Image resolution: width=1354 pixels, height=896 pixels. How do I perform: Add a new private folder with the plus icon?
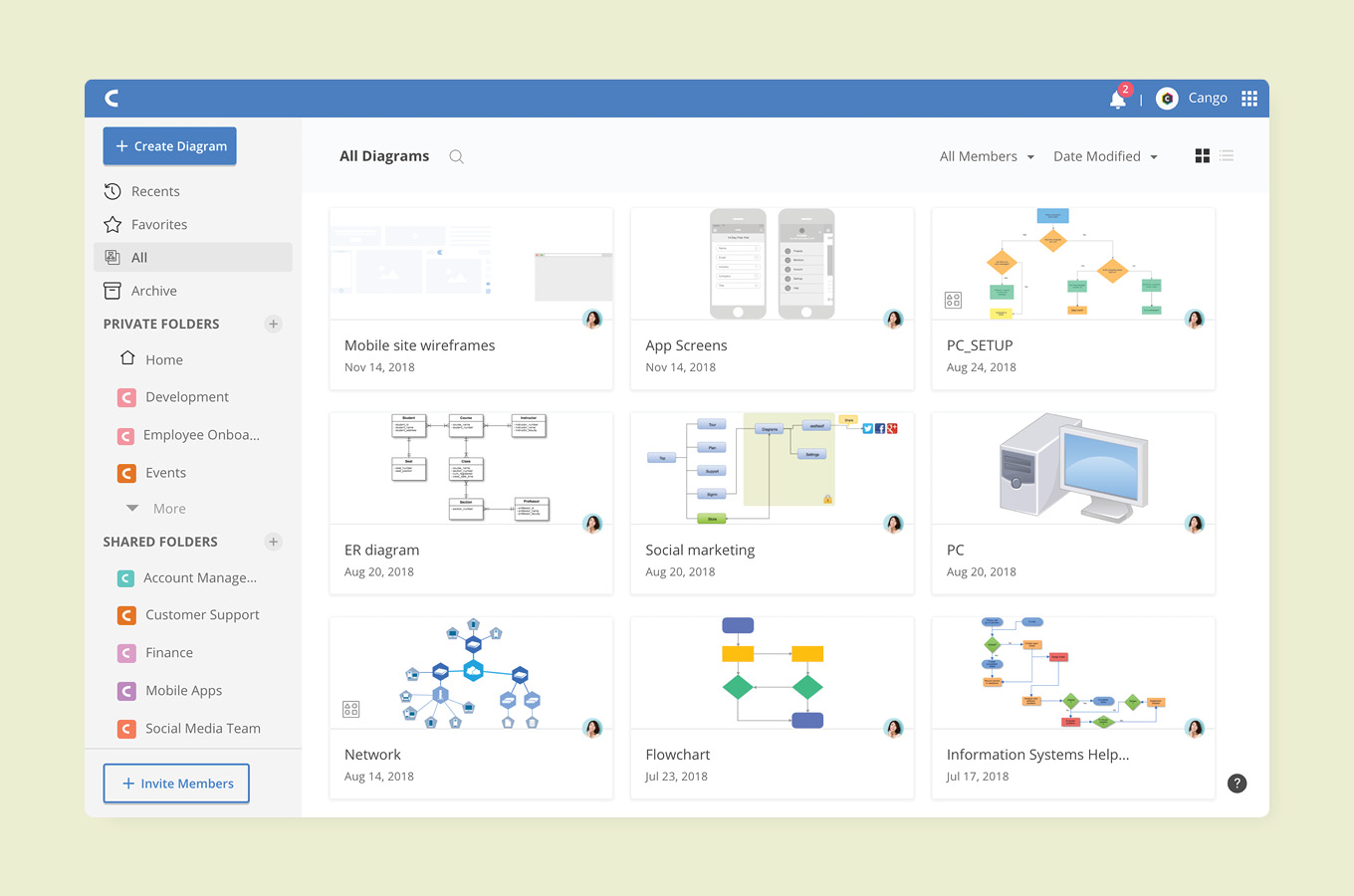273,324
